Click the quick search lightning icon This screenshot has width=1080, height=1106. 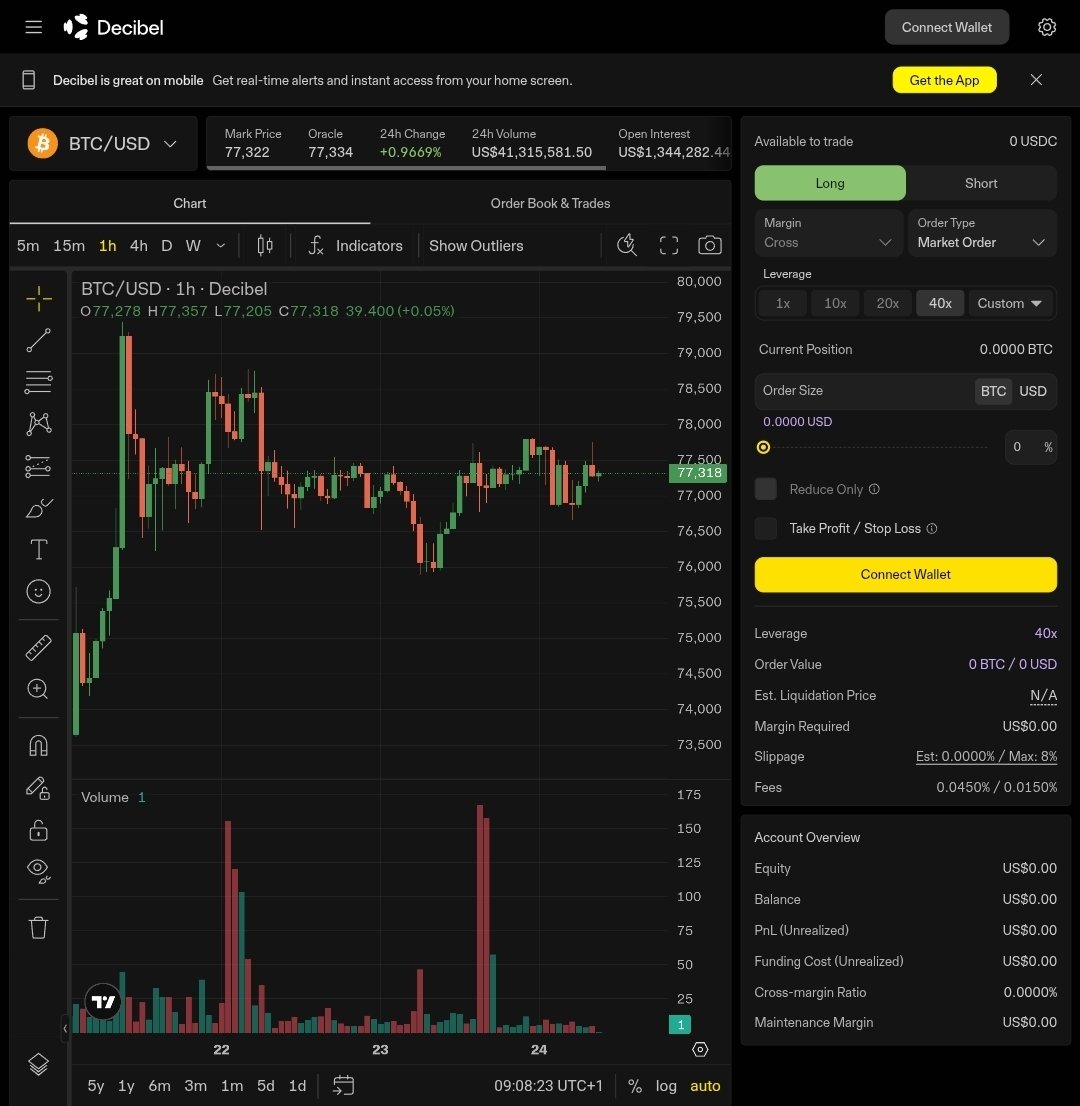coord(627,245)
